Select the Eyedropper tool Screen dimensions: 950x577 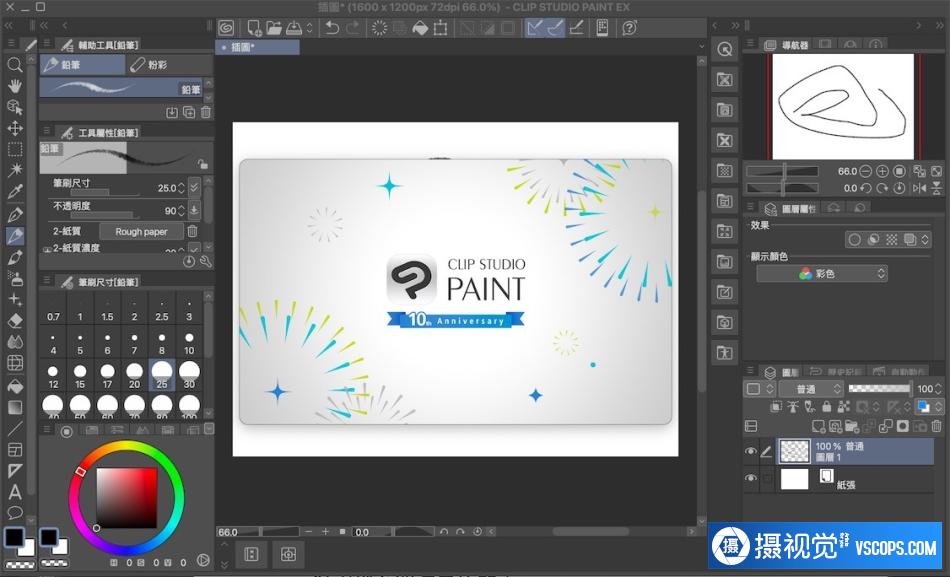15,192
